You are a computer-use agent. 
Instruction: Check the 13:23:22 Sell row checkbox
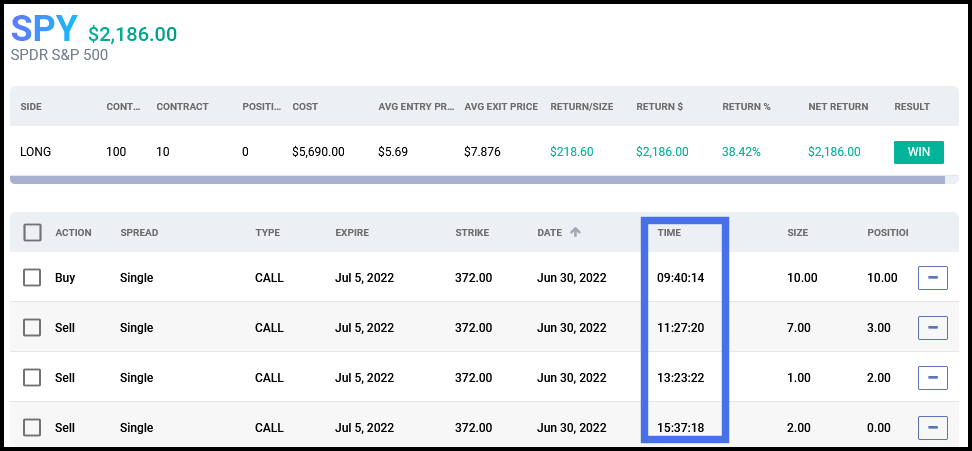coord(32,377)
